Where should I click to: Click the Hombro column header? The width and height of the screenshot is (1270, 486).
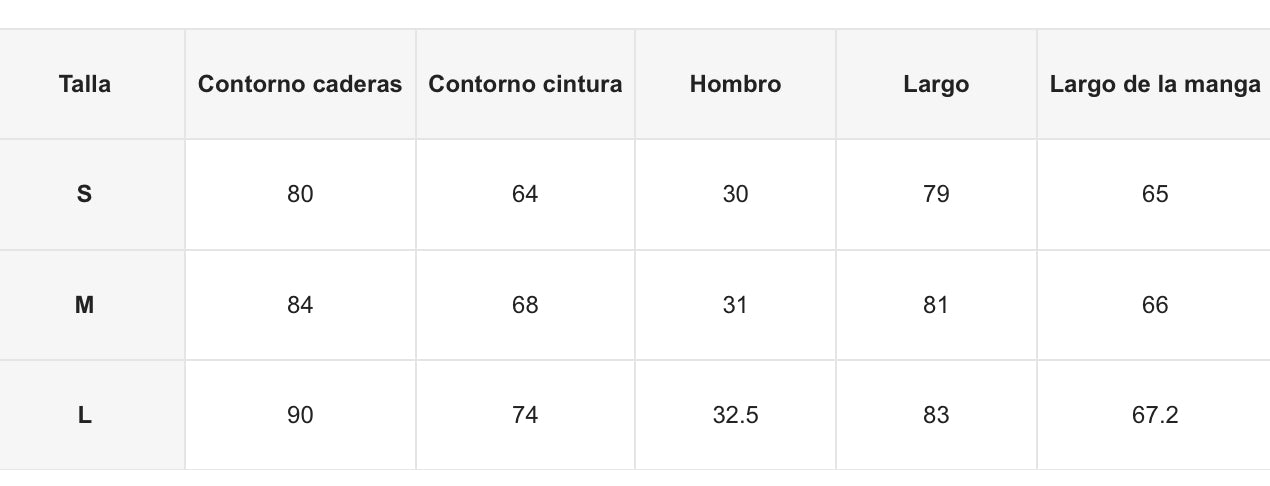[x=735, y=84]
